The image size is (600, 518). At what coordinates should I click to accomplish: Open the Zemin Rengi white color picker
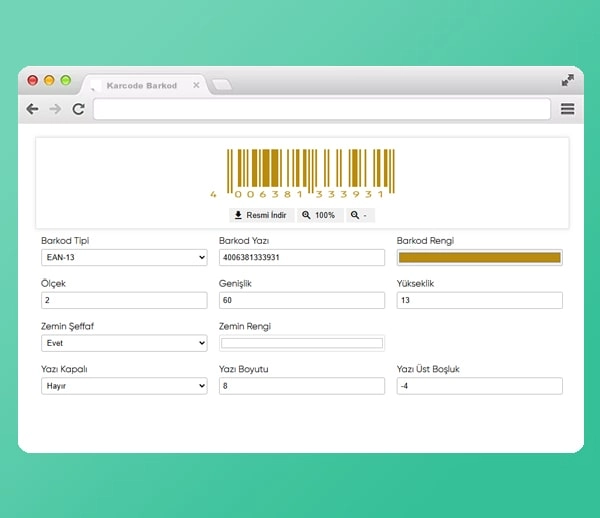(x=302, y=343)
